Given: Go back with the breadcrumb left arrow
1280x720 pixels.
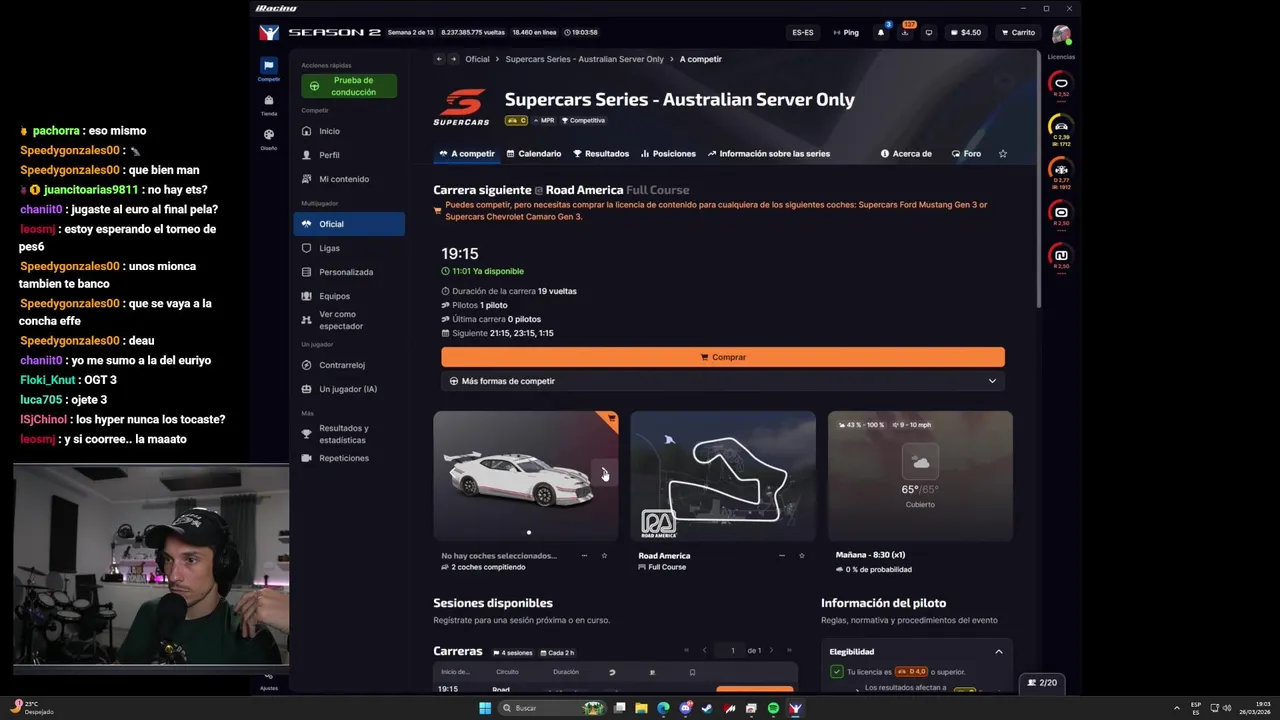Looking at the screenshot, I should pos(439,59).
